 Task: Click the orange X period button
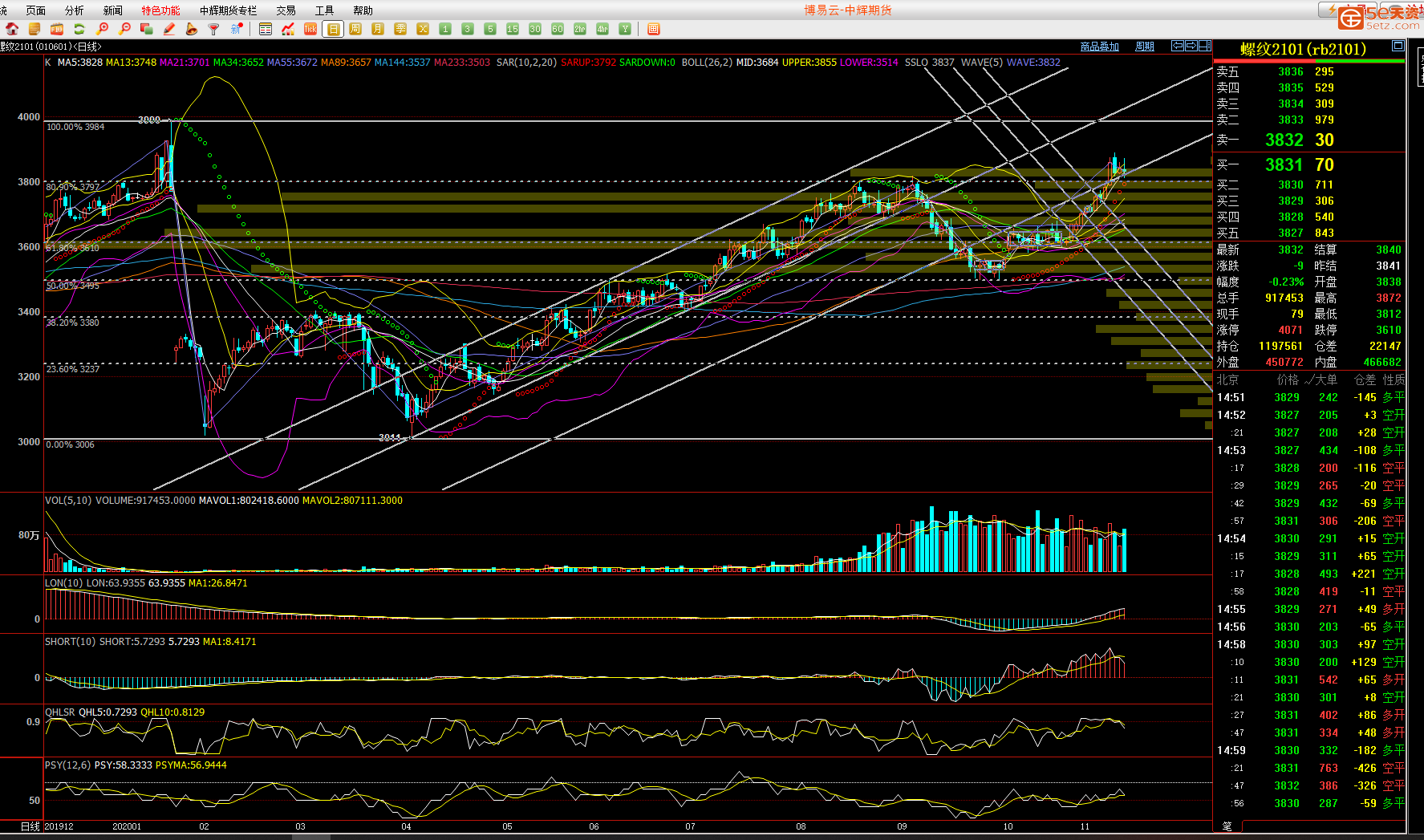pyautogui.click(x=423, y=29)
